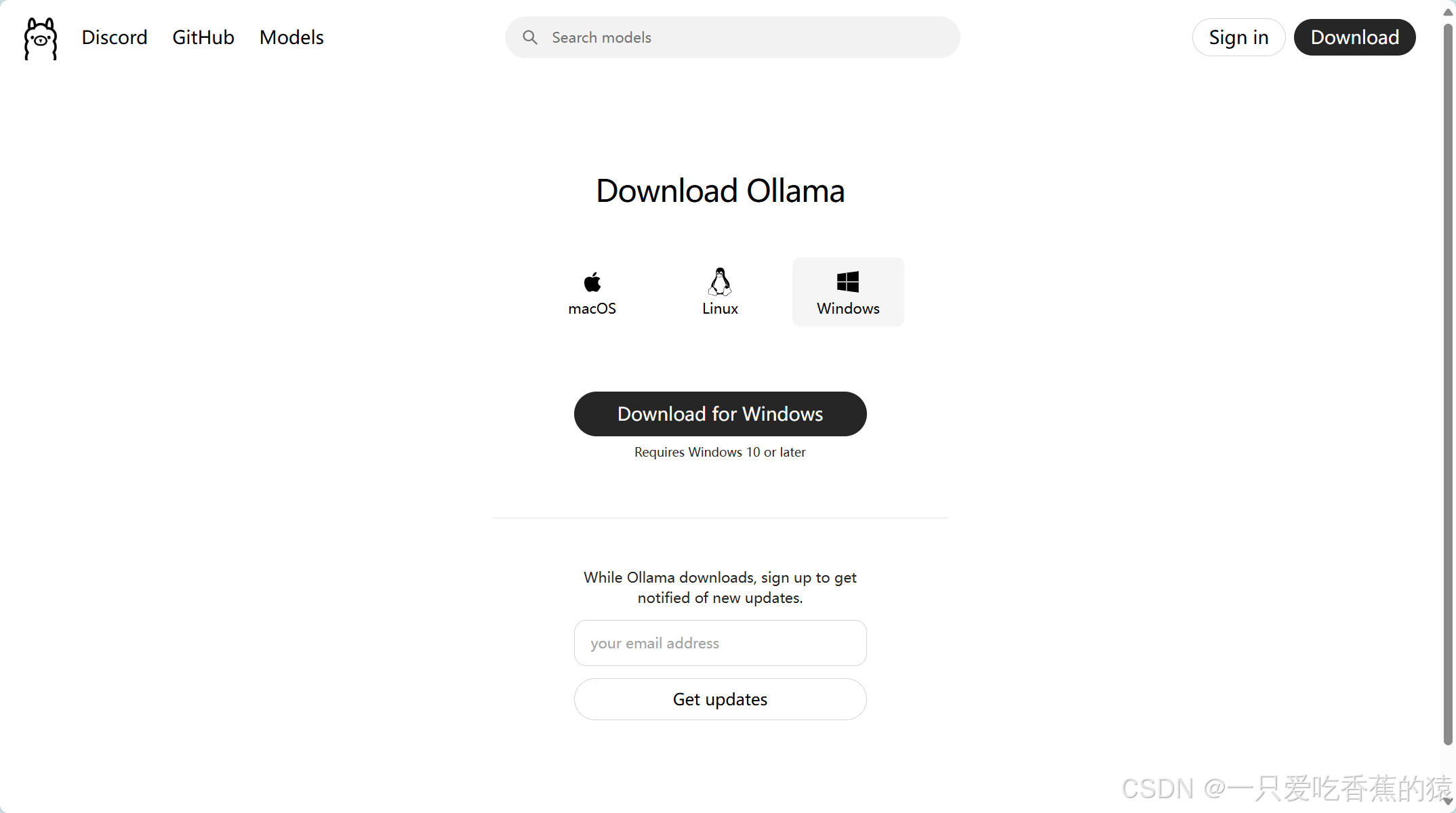
Task: Select the Linux penguin icon
Action: pyautogui.click(x=720, y=282)
